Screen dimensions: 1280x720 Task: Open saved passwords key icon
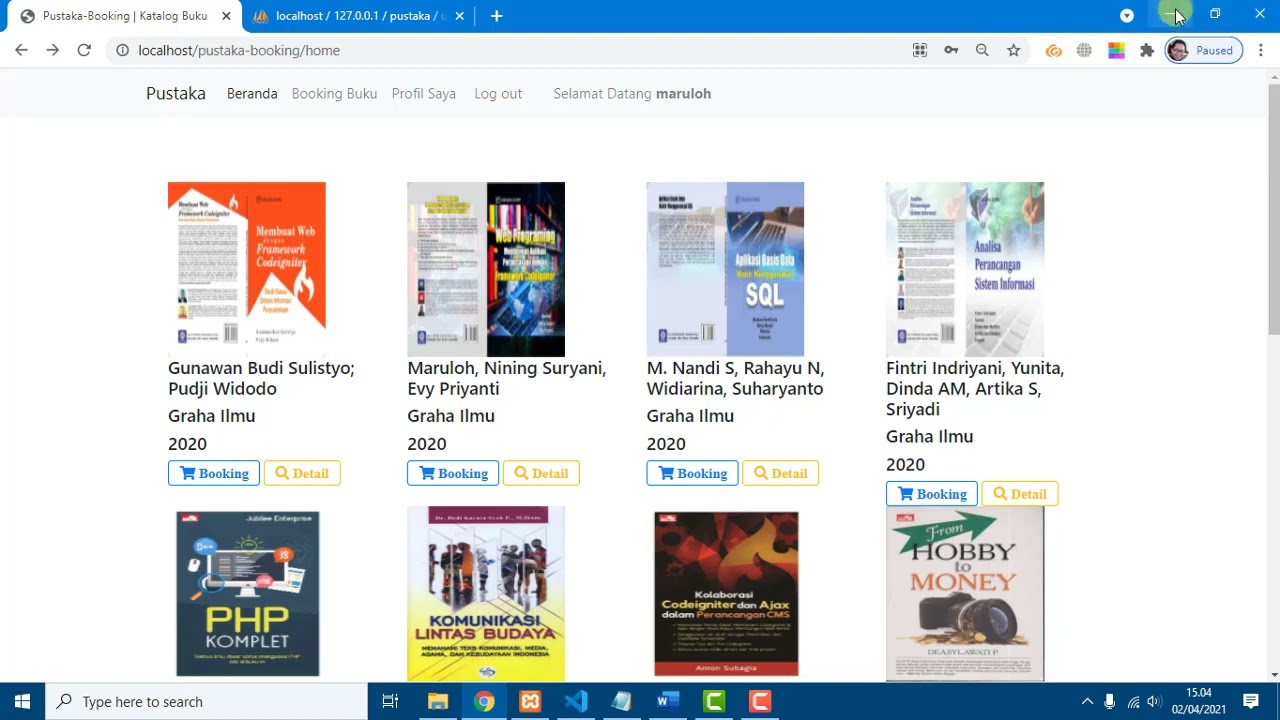pos(951,50)
